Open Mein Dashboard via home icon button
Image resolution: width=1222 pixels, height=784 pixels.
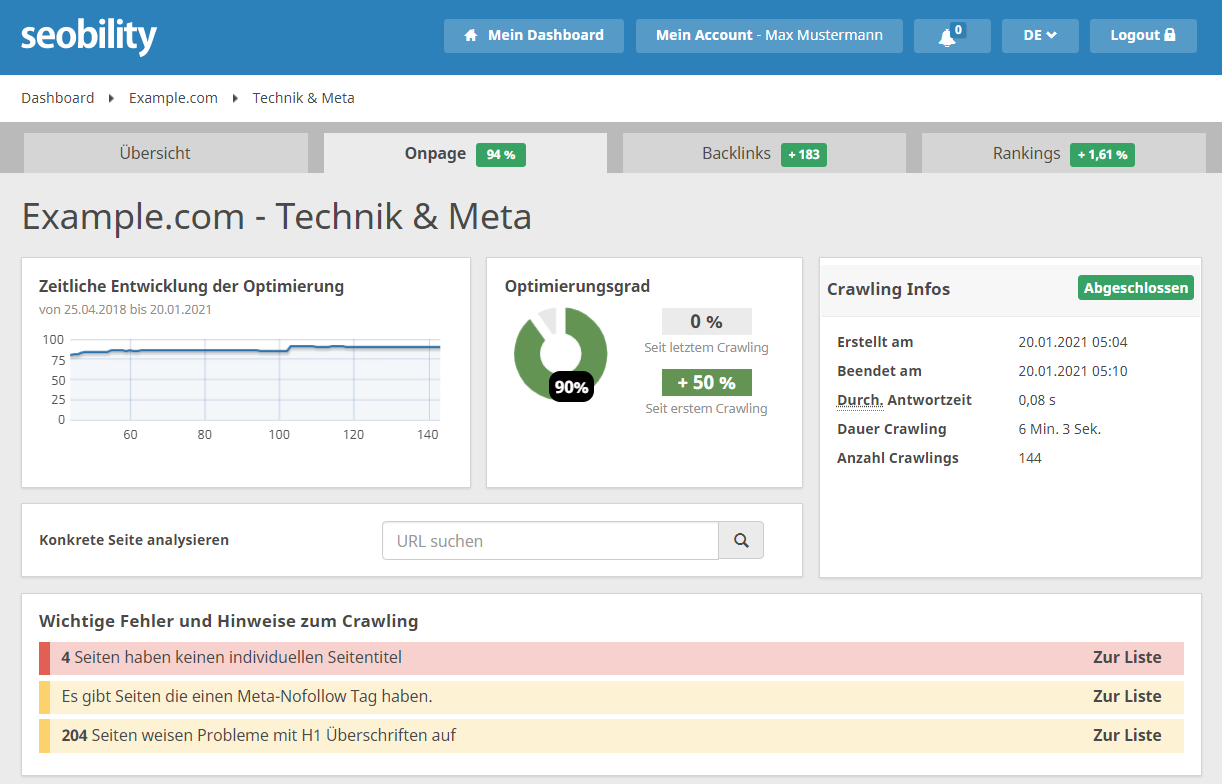pos(534,35)
